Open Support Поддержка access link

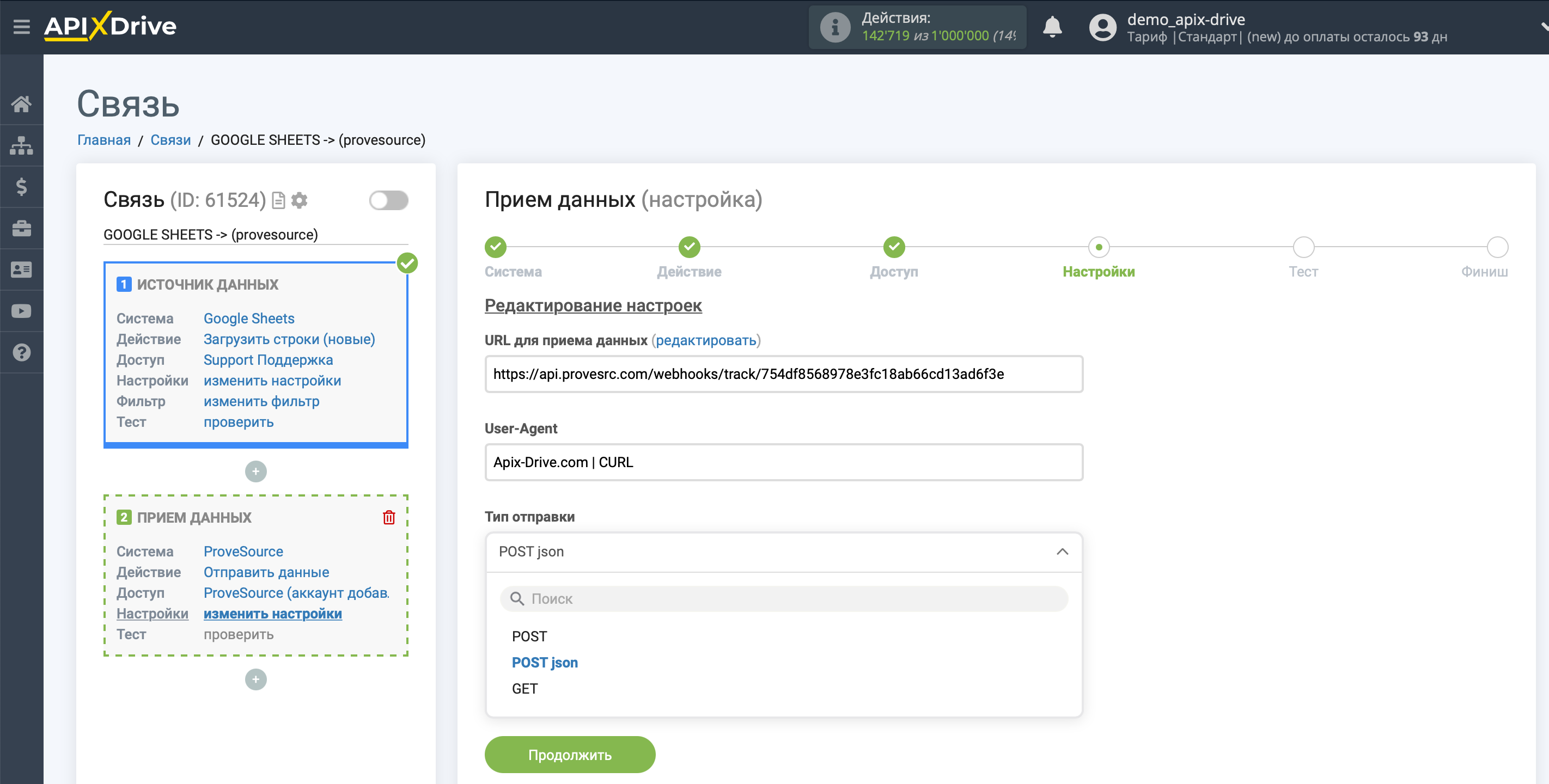[x=268, y=359]
